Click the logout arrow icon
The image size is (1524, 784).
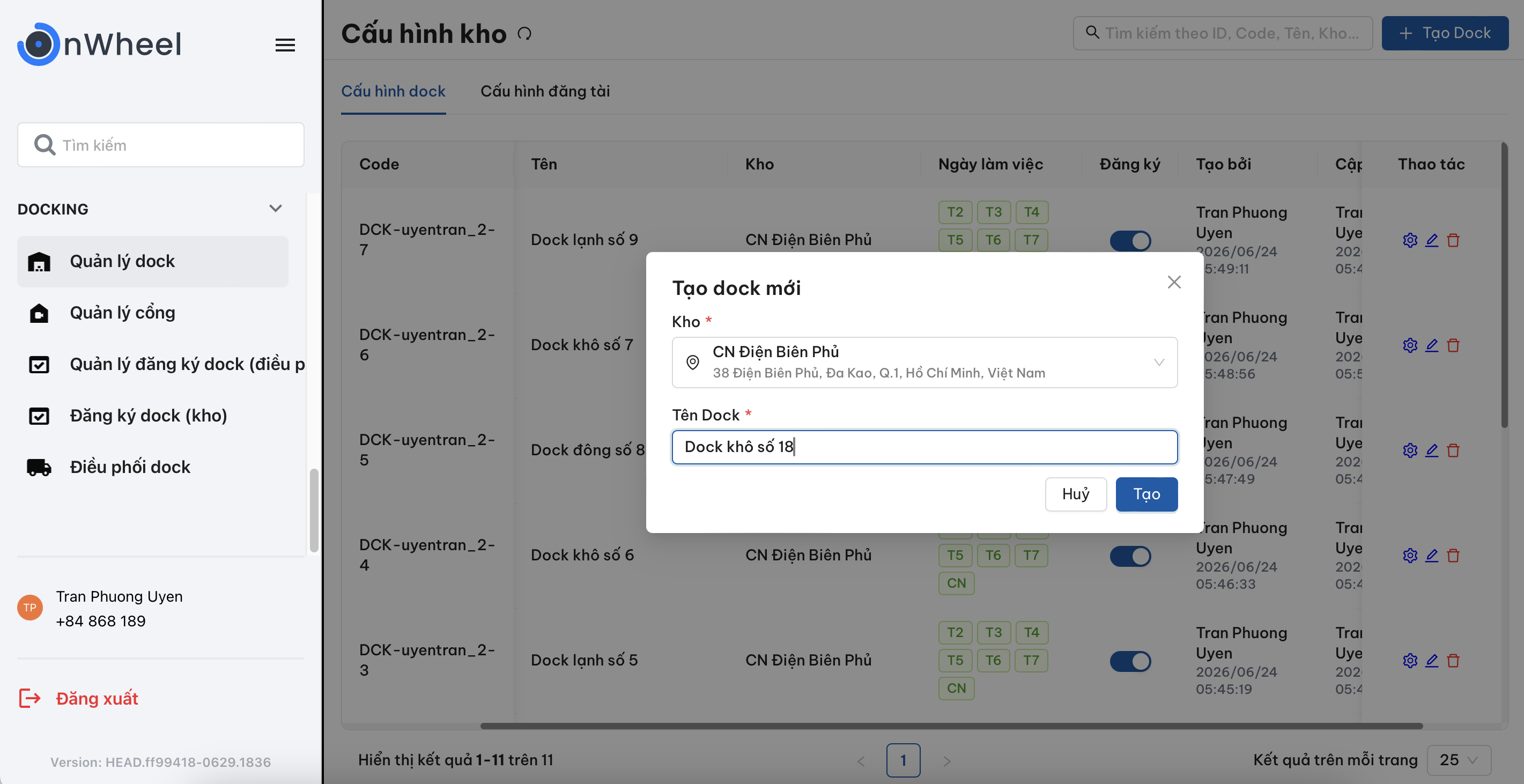29,698
